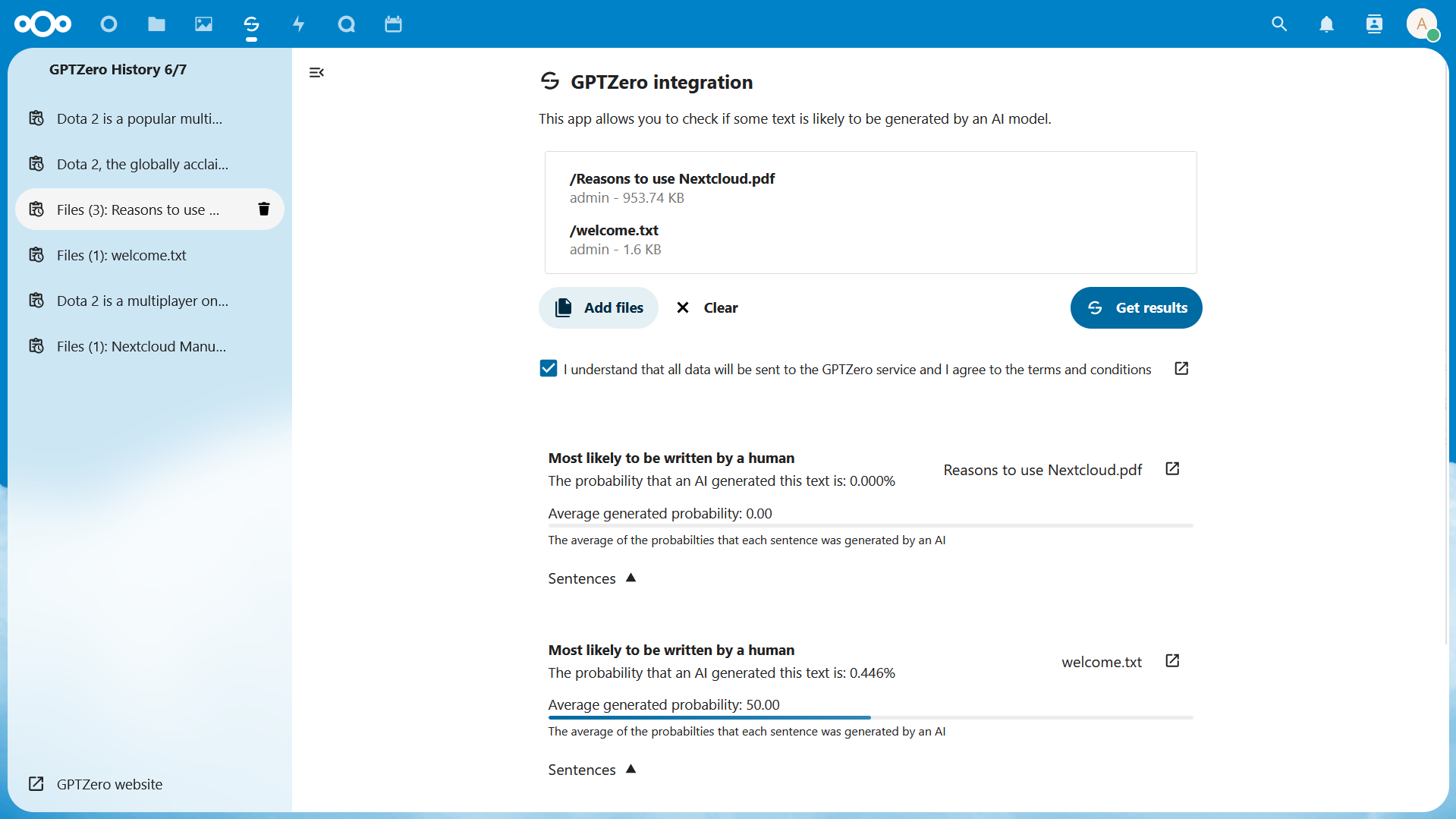This screenshot has width=1456, height=819.
Task: Collapse the navigation sidebar toggle
Action: (316, 72)
